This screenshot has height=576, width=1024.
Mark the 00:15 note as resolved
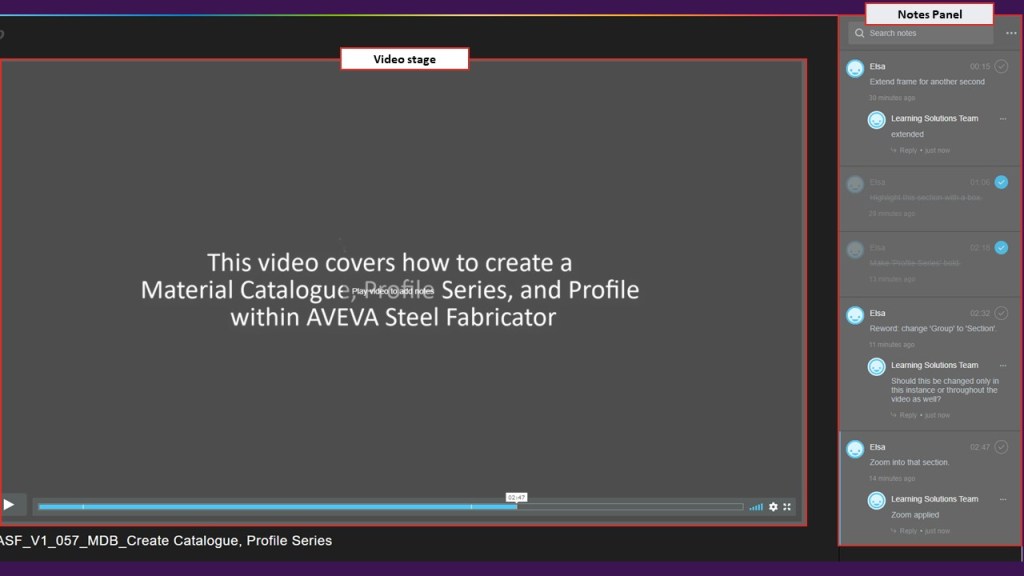click(x=1001, y=67)
